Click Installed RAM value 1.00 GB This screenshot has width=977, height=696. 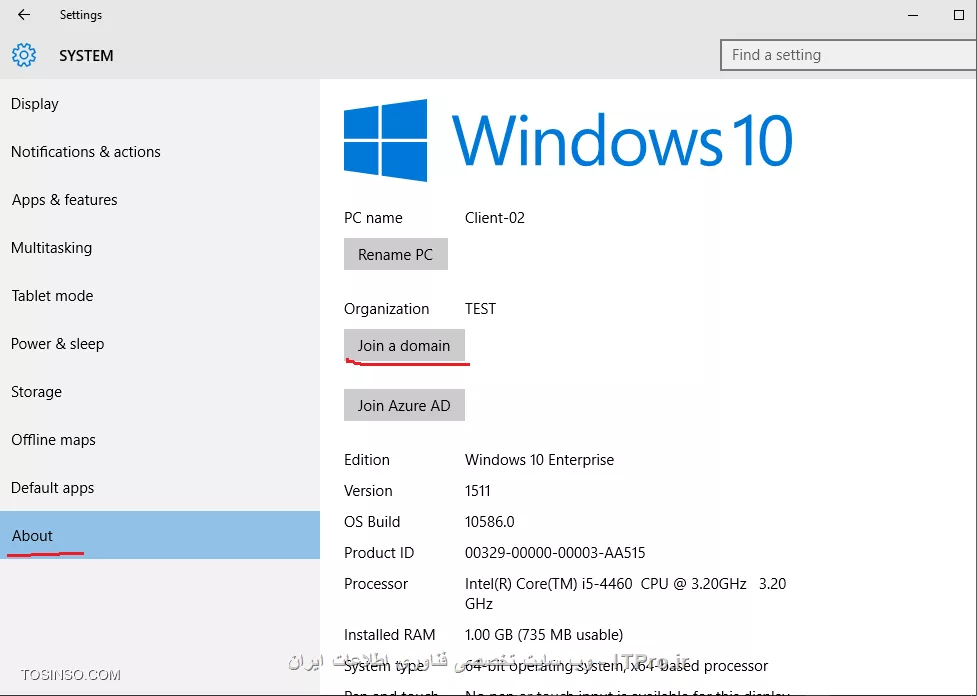click(x=544, y=634)
